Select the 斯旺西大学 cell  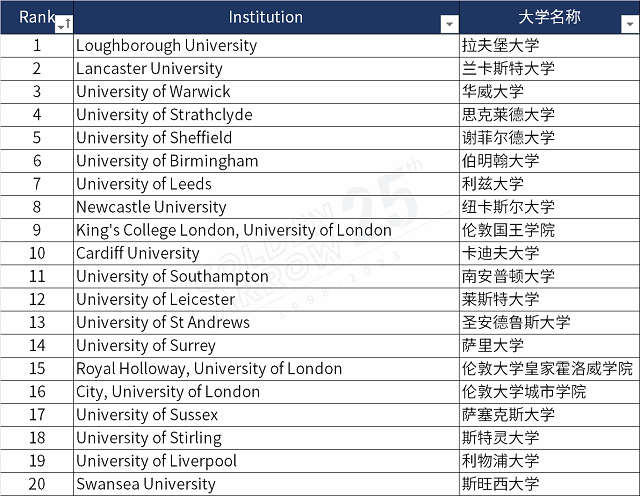pyautogui.click(x=549, y=484)
